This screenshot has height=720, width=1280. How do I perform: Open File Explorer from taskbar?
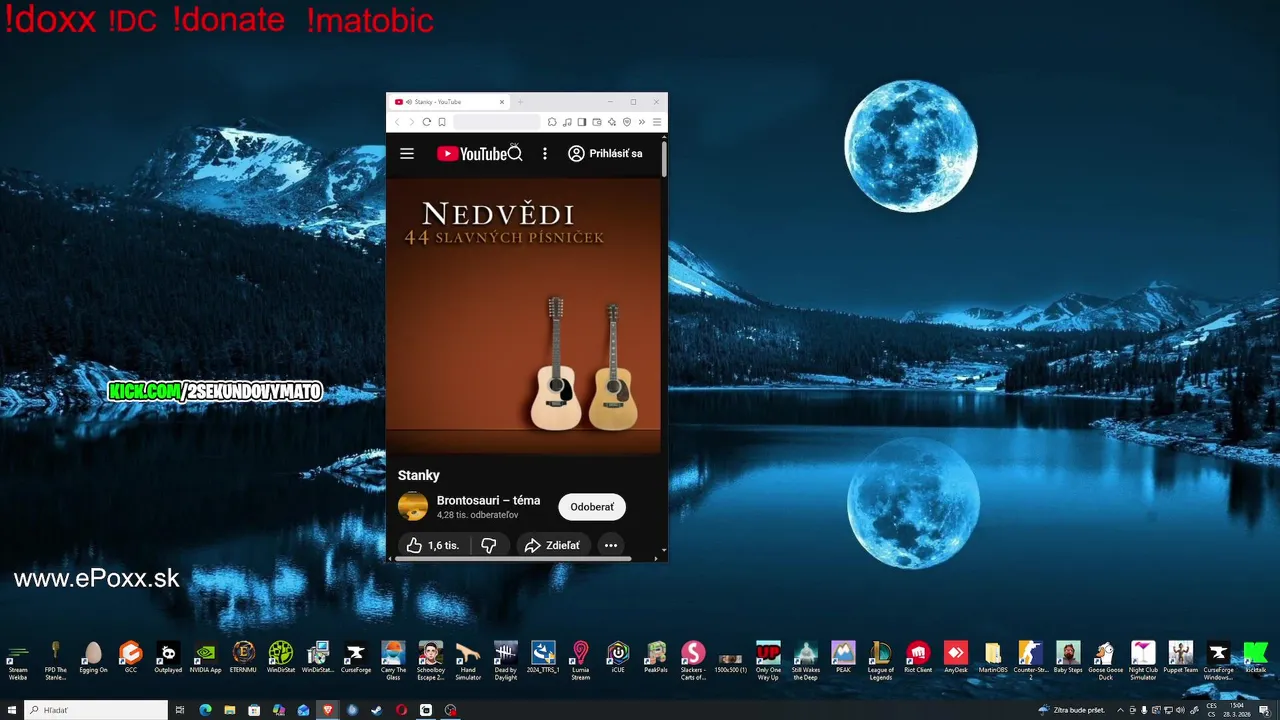coord(230,710)
